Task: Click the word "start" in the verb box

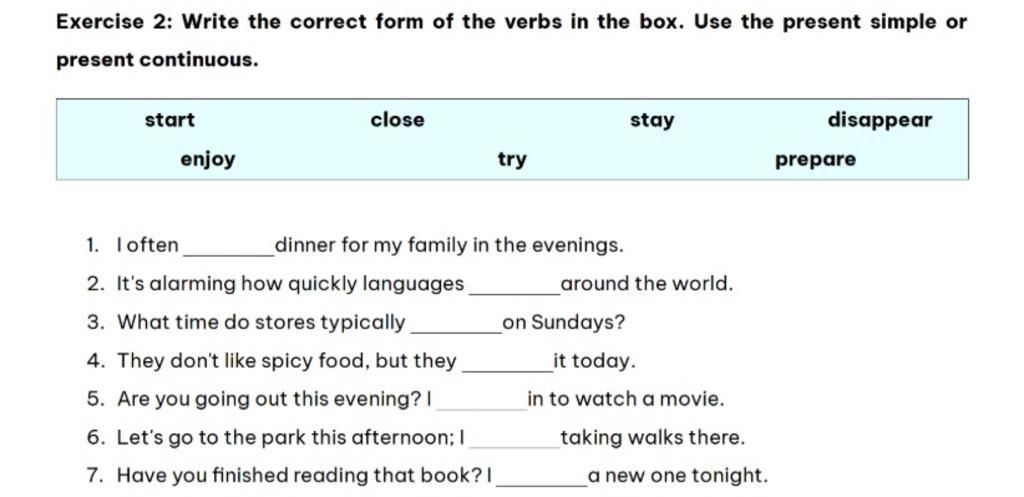Action: (170, 120)
